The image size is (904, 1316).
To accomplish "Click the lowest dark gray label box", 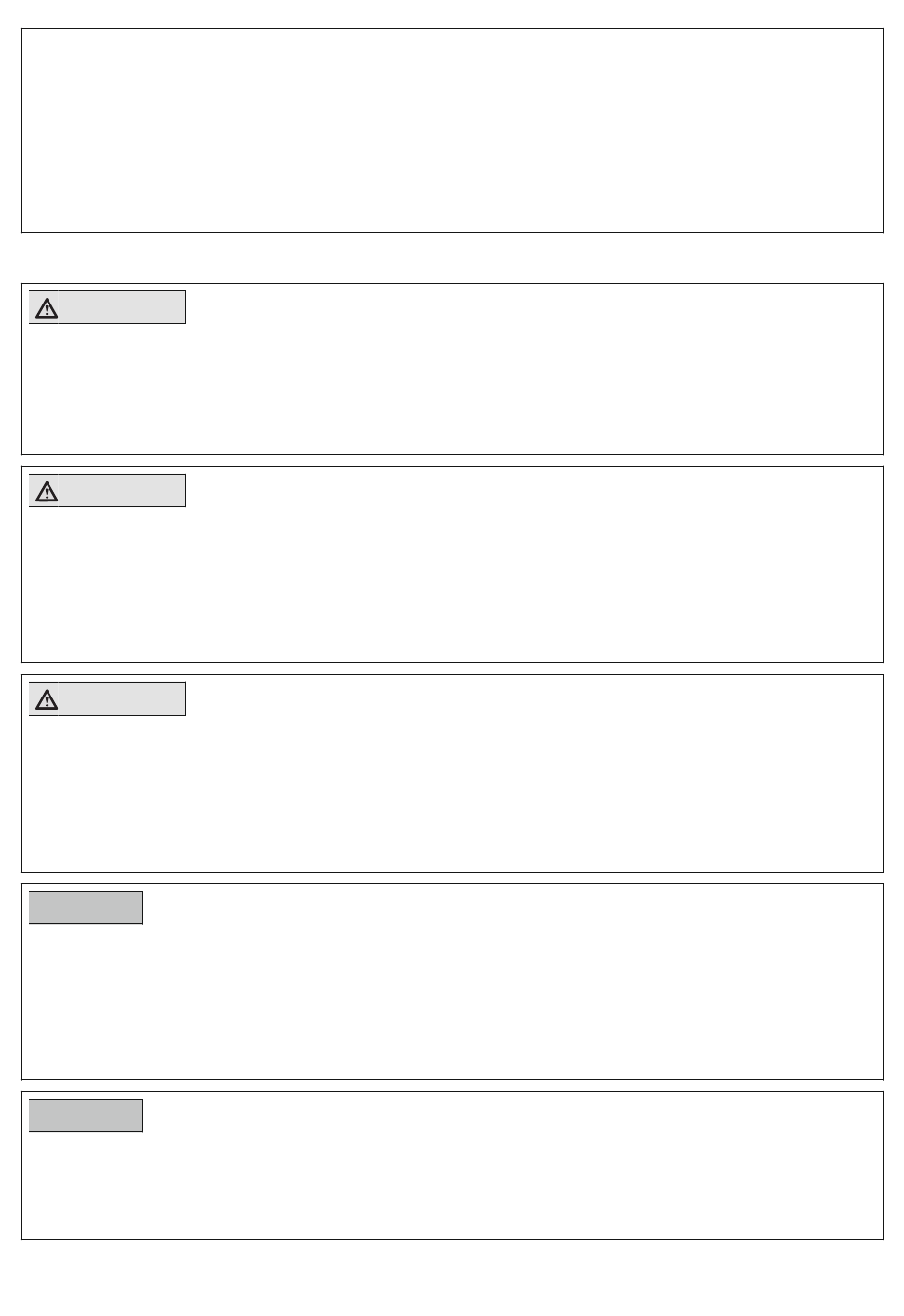I will pos(86,1116).
